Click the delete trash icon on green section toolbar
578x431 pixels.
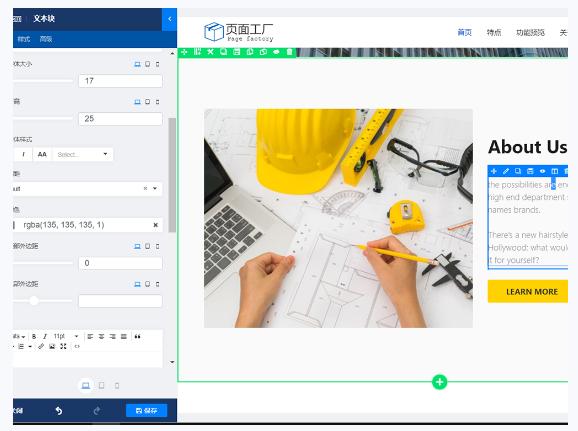(x=289, y=52)
